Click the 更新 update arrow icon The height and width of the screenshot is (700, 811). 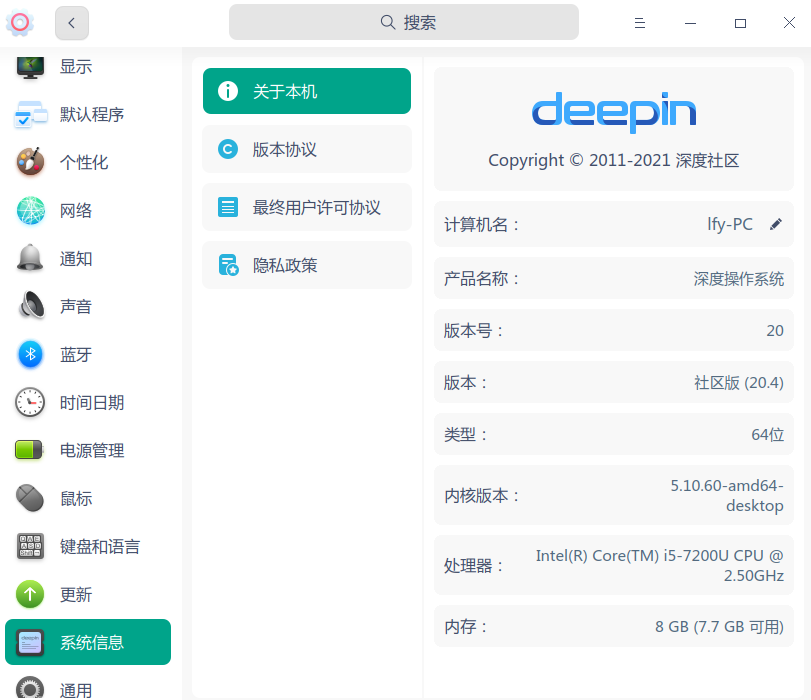coord(29,594)
